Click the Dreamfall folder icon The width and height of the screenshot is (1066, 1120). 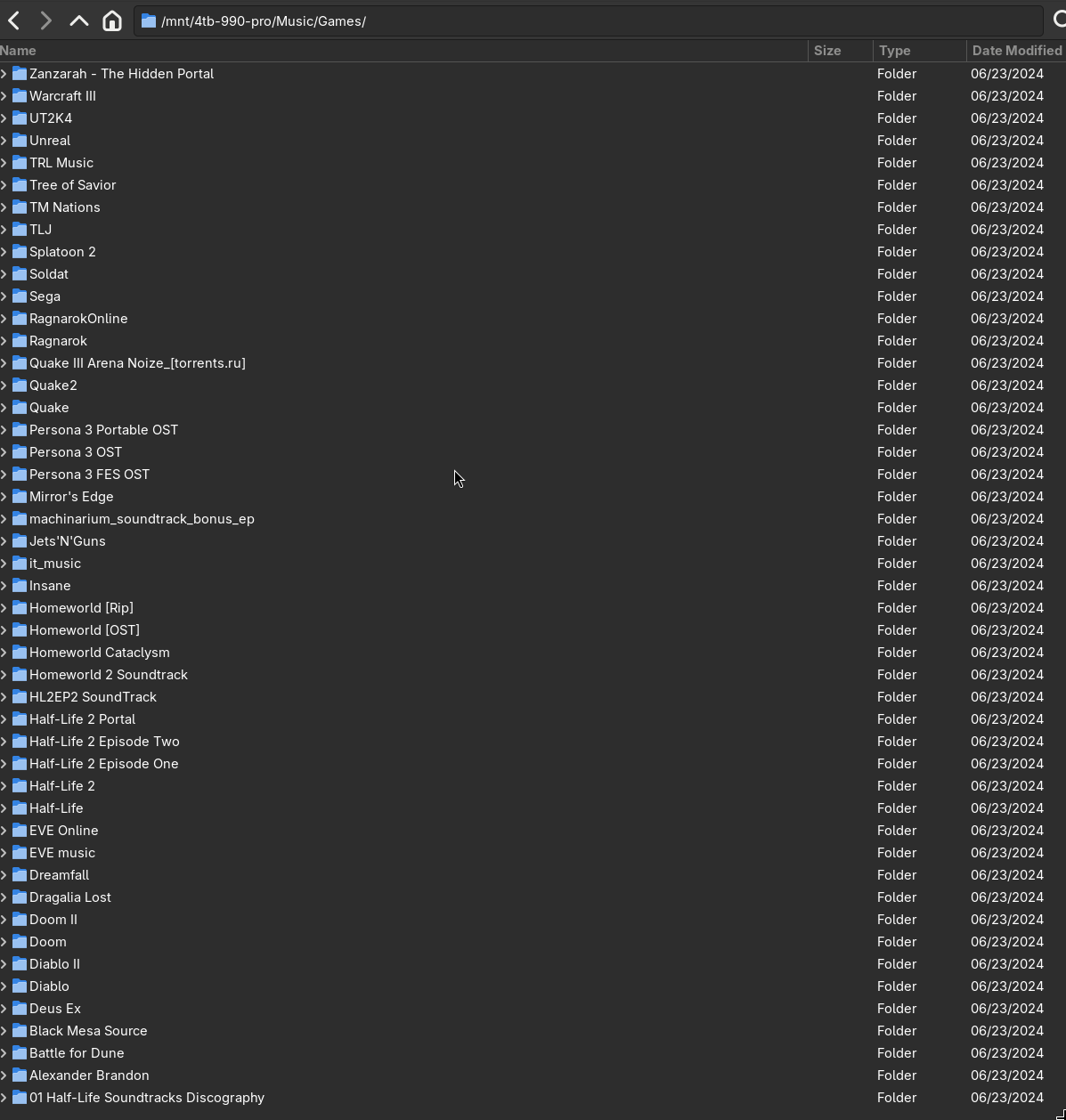pos(19,875)
